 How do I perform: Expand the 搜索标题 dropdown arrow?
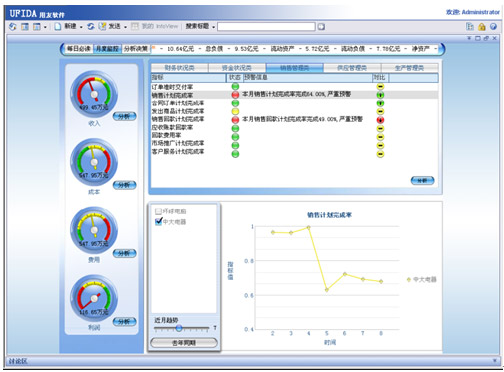(x=213, y=27)
